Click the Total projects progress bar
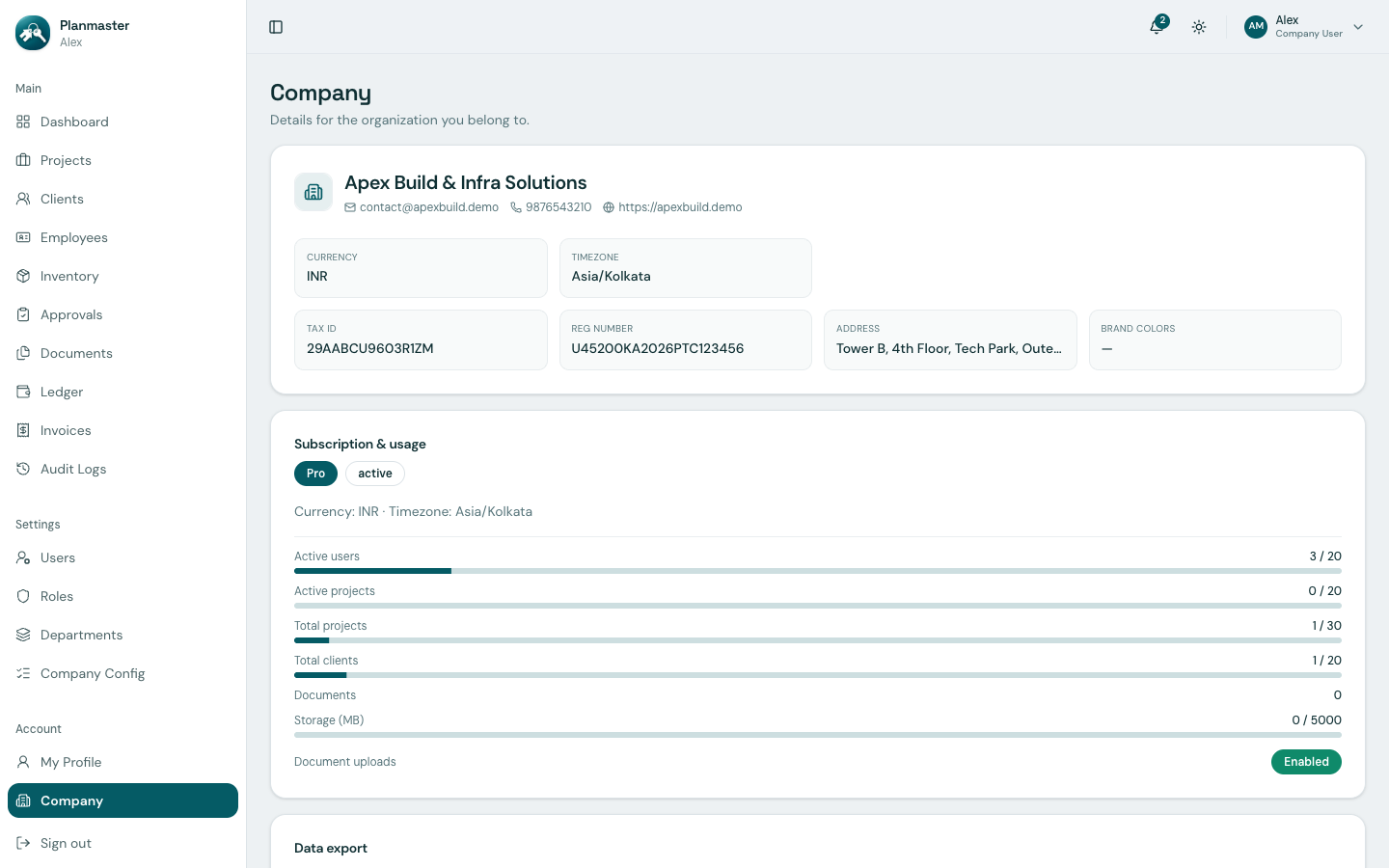The height and width of the screenshot is (868, 1389). [818, 640]
